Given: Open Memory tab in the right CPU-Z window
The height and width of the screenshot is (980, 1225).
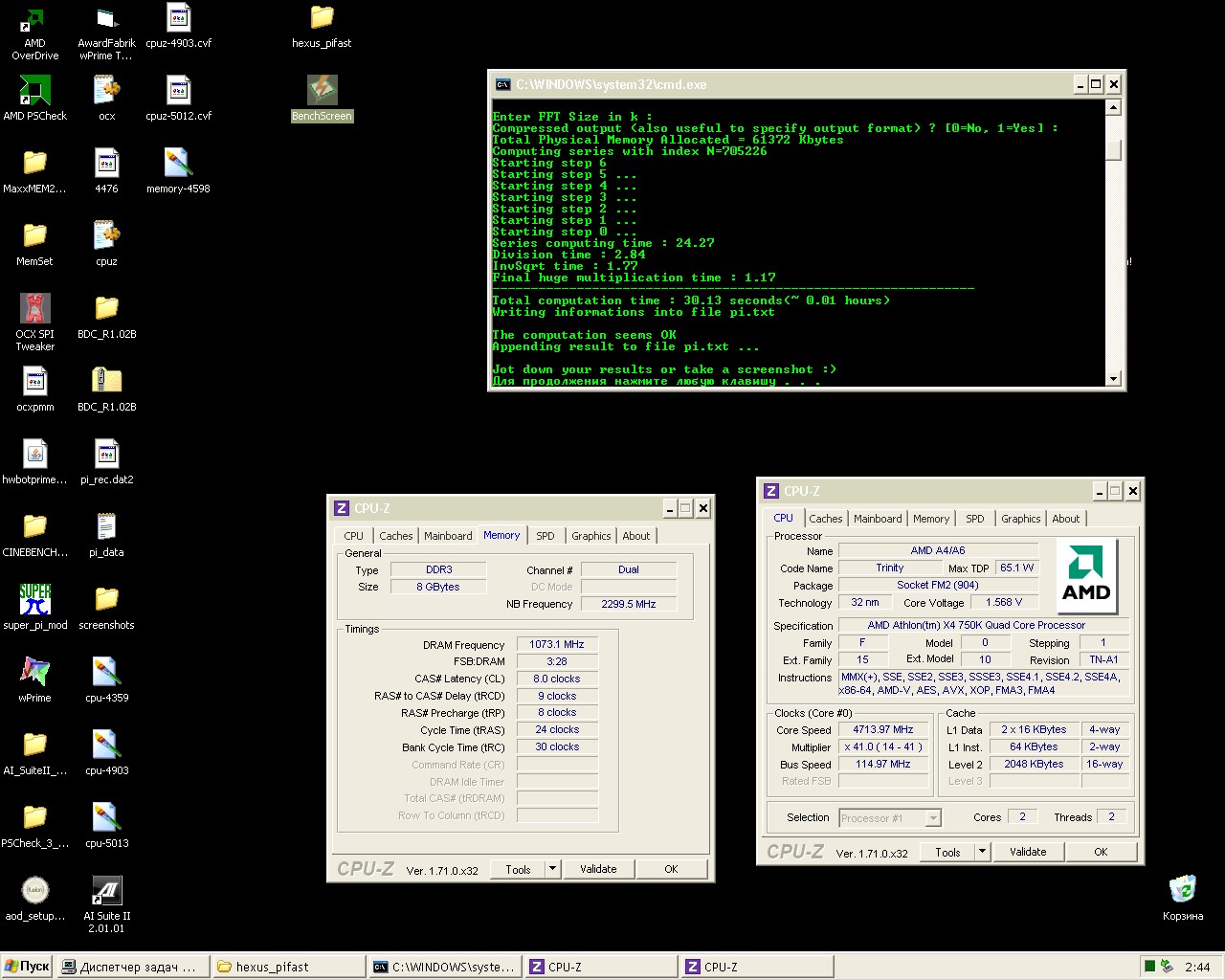Looking at the screenshot, I should [x=931, y=519].
